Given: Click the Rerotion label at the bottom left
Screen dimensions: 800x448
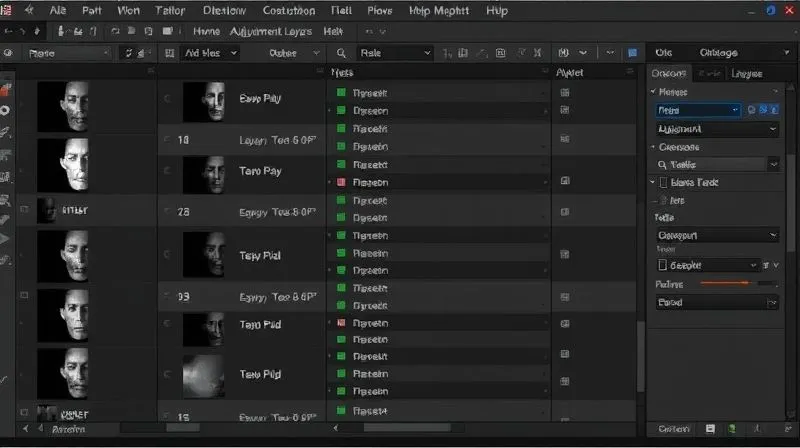Looking at the screenshot, I should coord(68,430).
